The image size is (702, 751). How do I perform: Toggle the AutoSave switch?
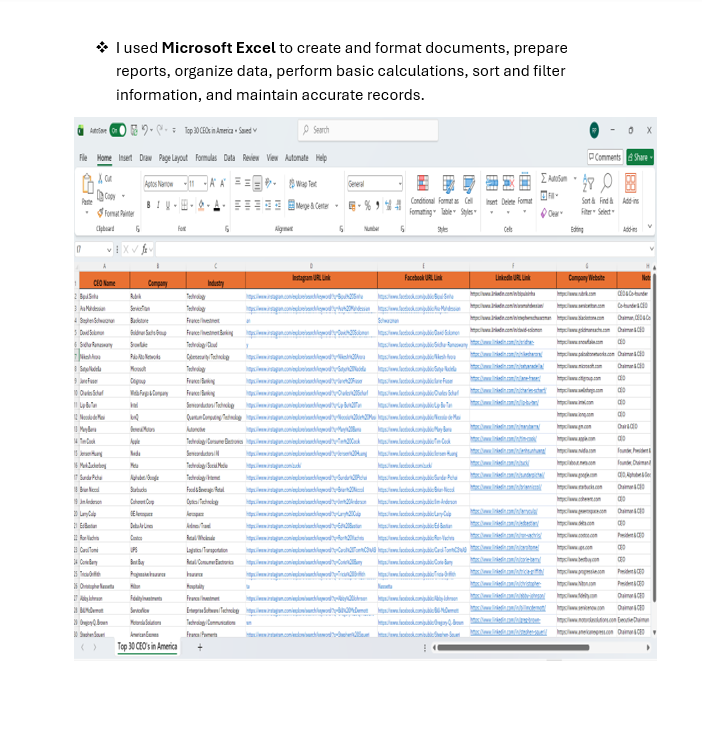(x=118, y=130)
